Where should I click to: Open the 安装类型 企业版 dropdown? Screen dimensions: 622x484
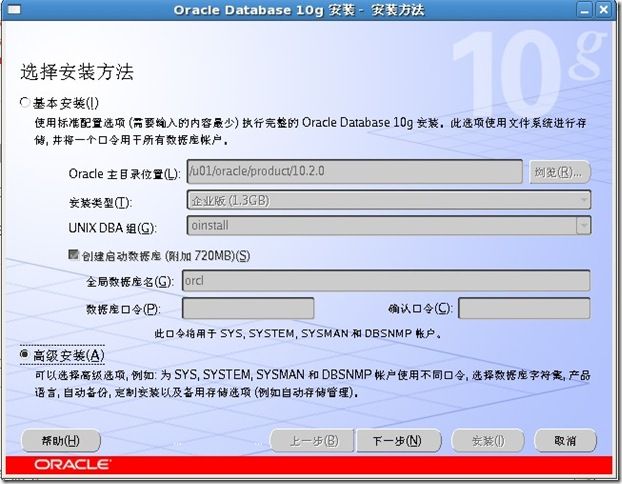(389, 200)
